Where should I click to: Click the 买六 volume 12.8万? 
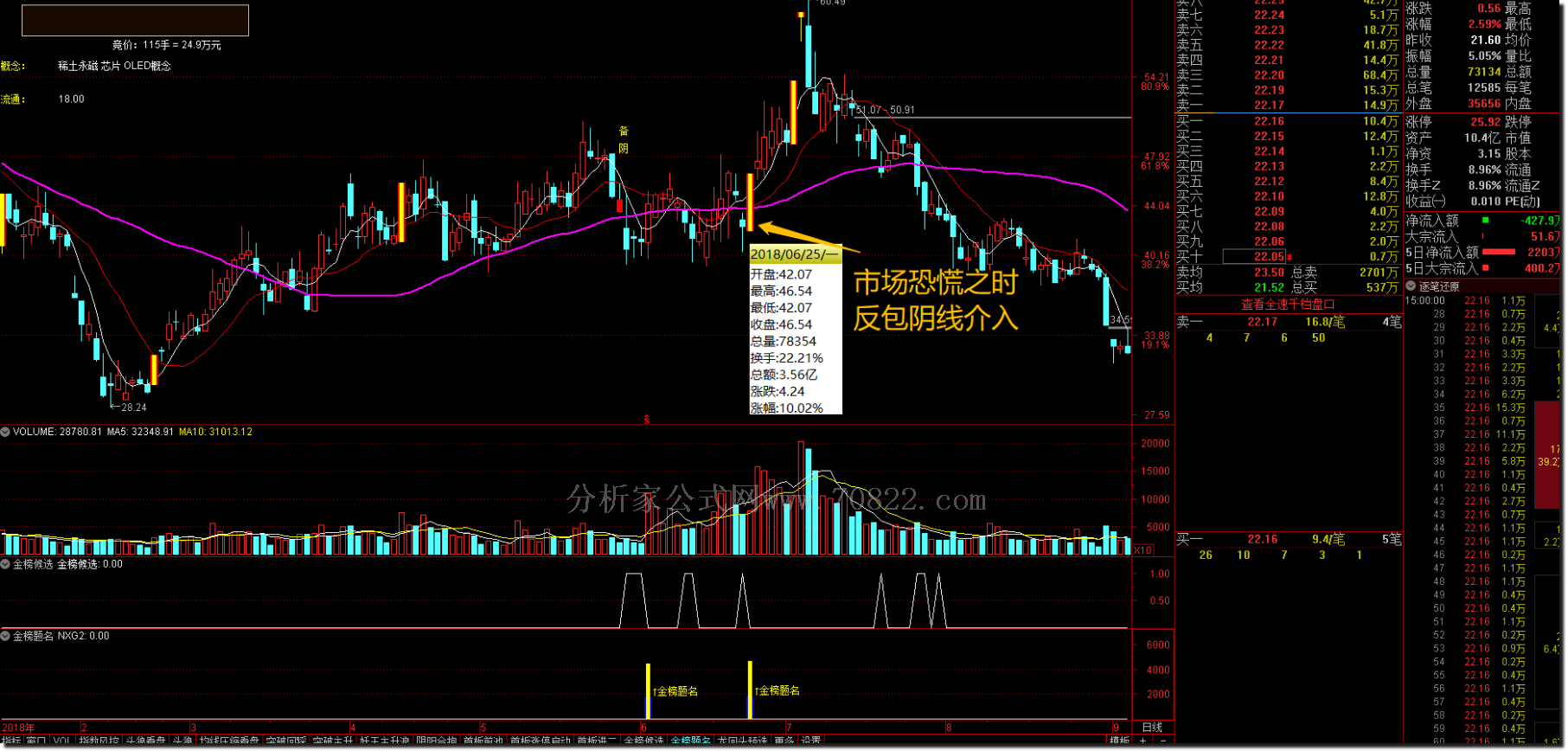[1380, 196]
